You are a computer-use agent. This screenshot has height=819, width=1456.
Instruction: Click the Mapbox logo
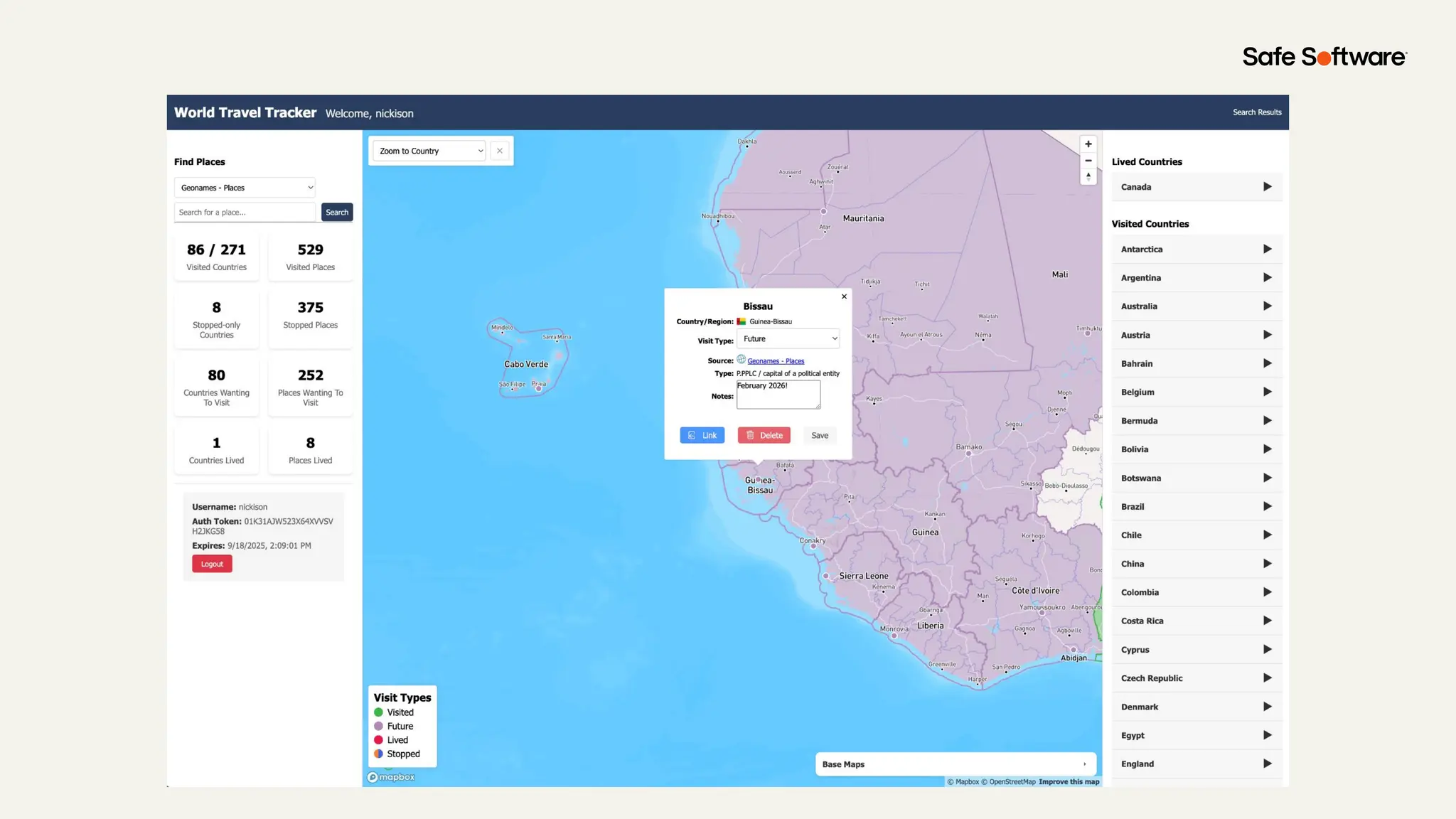391,777
